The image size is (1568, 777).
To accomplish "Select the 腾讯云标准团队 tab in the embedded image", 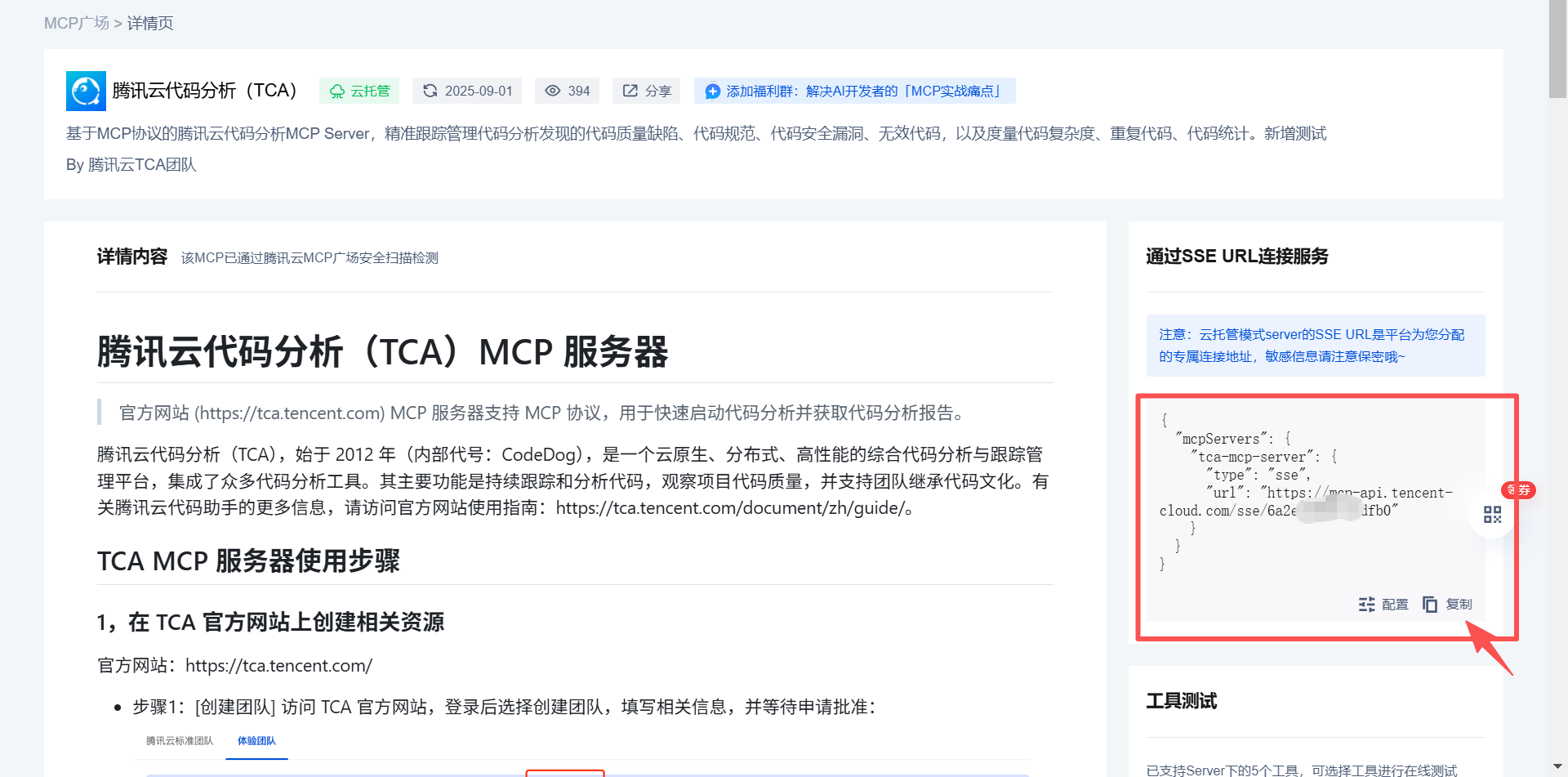I will (x=180, y=740).
